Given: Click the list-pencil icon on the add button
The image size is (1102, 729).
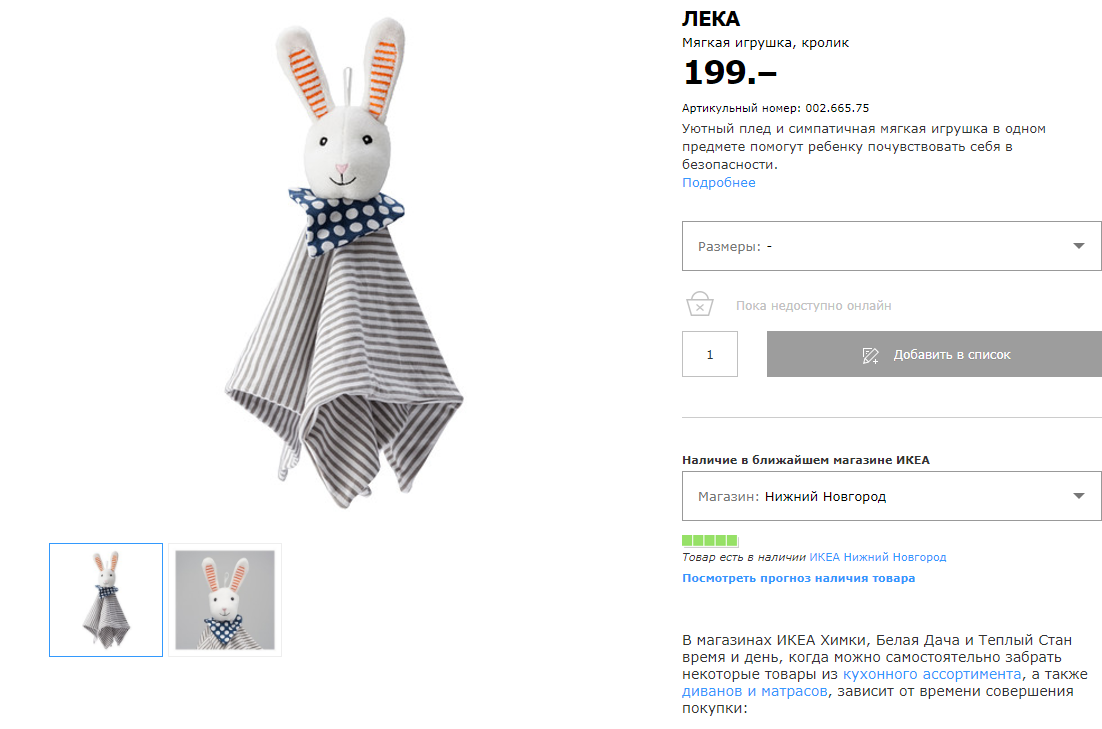Looking at the screenshot, I should point(871,355).
